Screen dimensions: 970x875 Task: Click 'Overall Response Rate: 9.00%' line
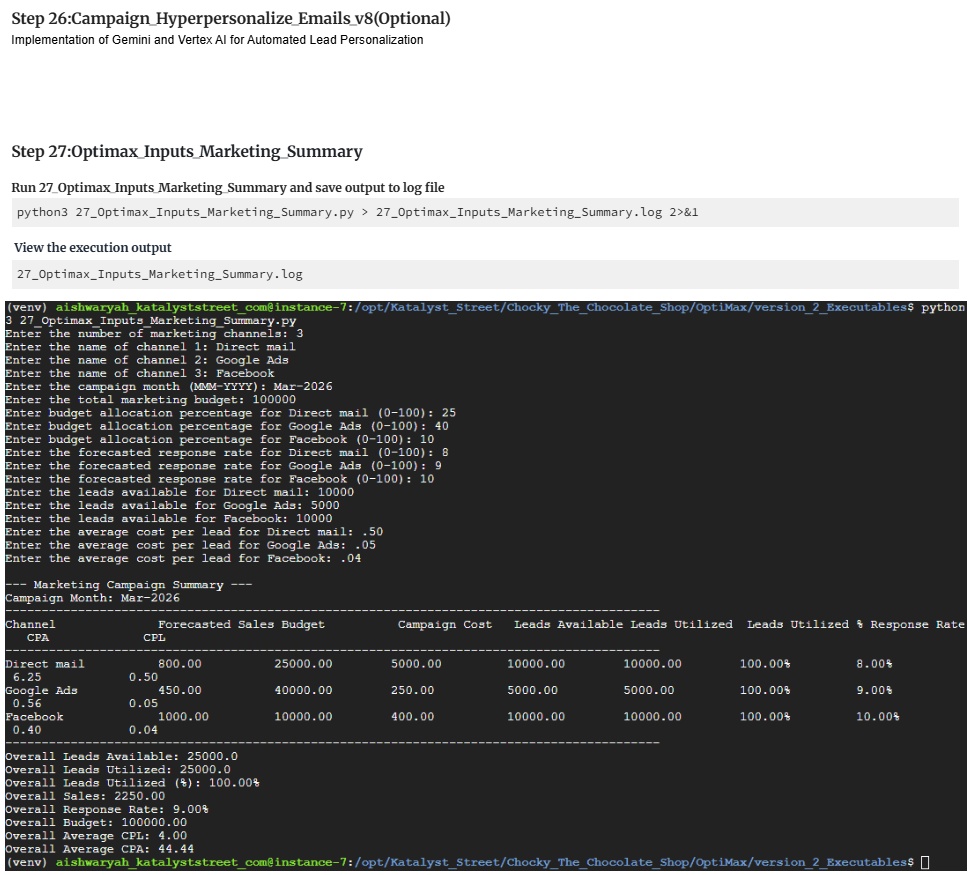tap(106, 809)
